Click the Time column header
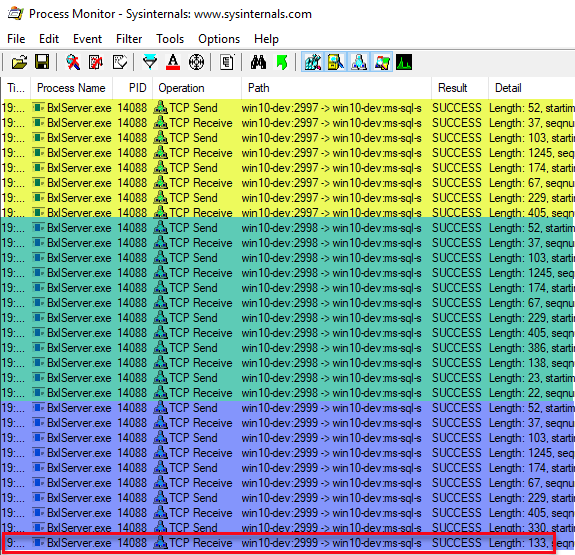Viewport: 575px width, 555px height. (x=16, y=88)
